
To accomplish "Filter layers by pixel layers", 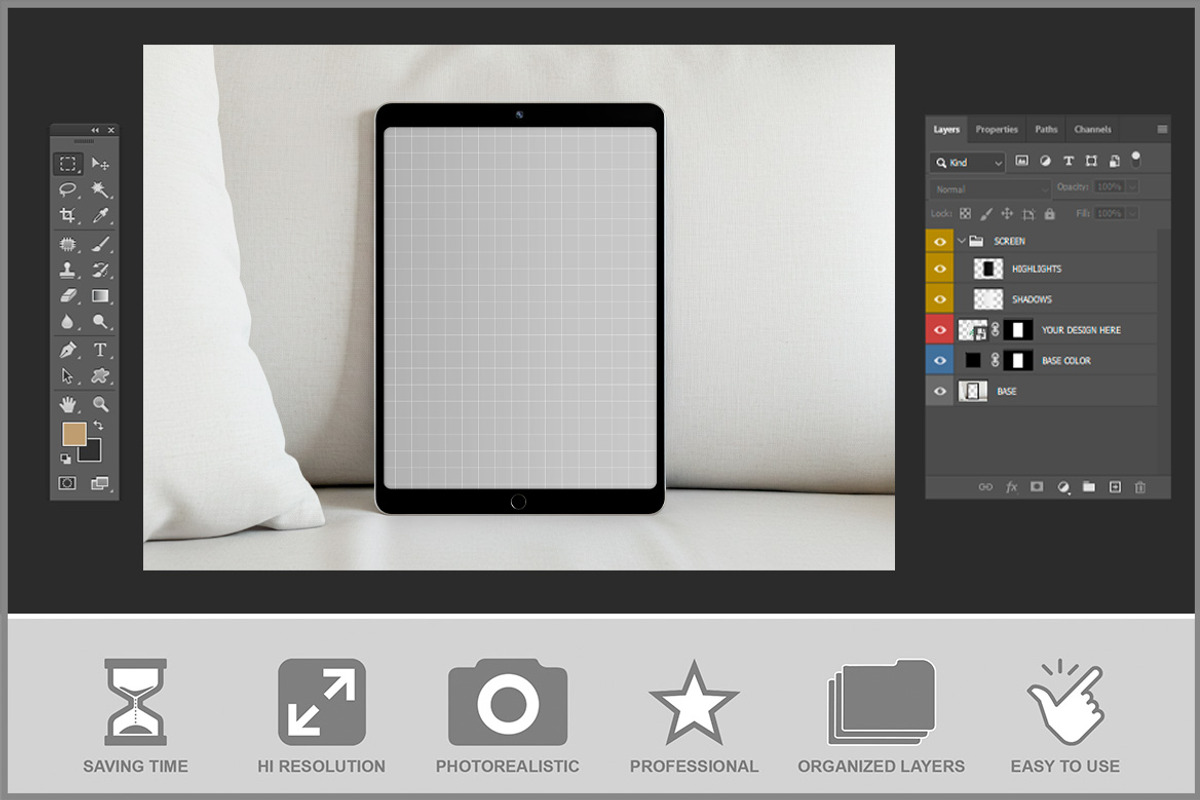I will coord(1022,160).
